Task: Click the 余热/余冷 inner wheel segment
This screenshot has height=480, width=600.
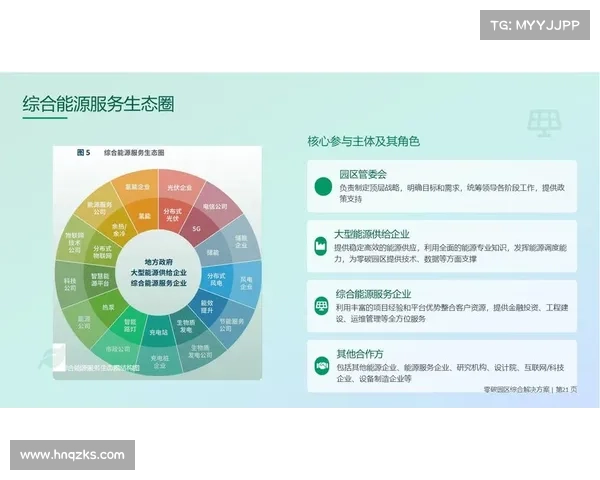Action: pyautogui.click(x=119, y=230)
